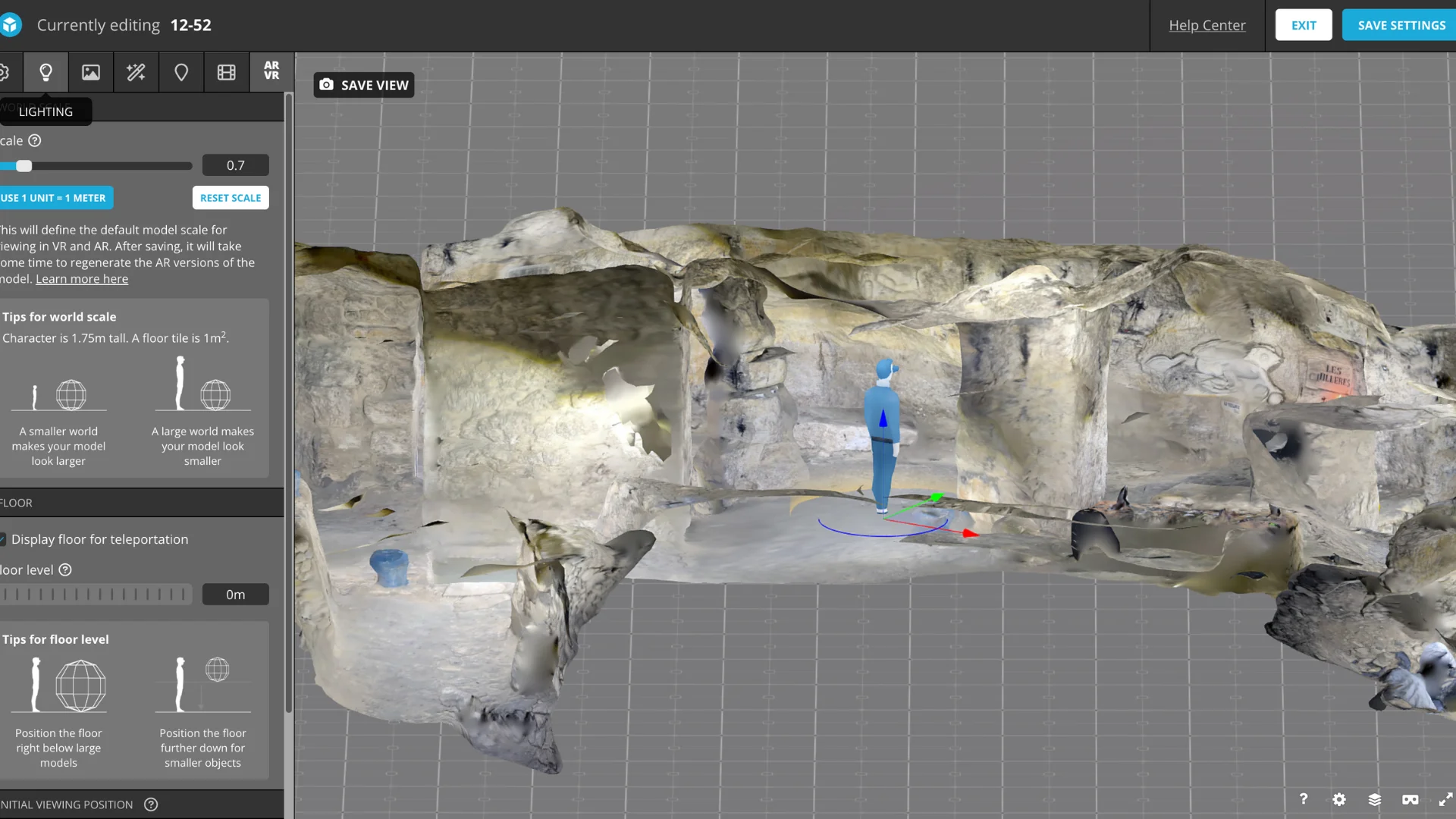Click the Save View camera button
Viewport: 1456px width, 819px height.
point(364,85)
